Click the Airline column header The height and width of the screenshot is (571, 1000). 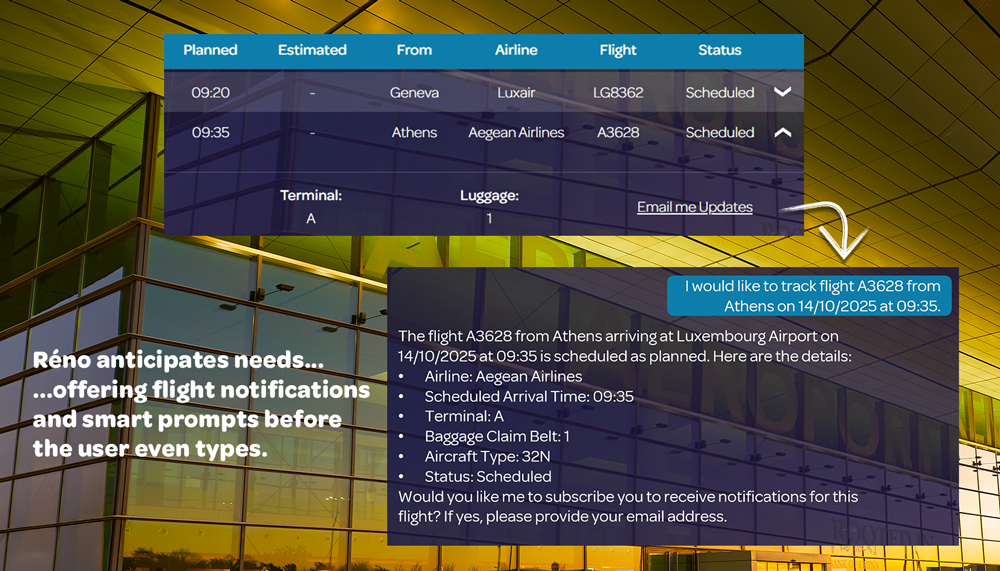[516, 50]
